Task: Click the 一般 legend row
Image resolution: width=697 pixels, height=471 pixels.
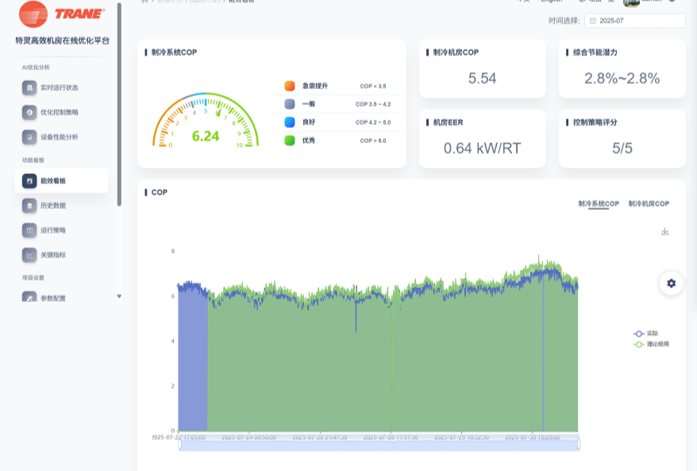Action: click(337, 104)
